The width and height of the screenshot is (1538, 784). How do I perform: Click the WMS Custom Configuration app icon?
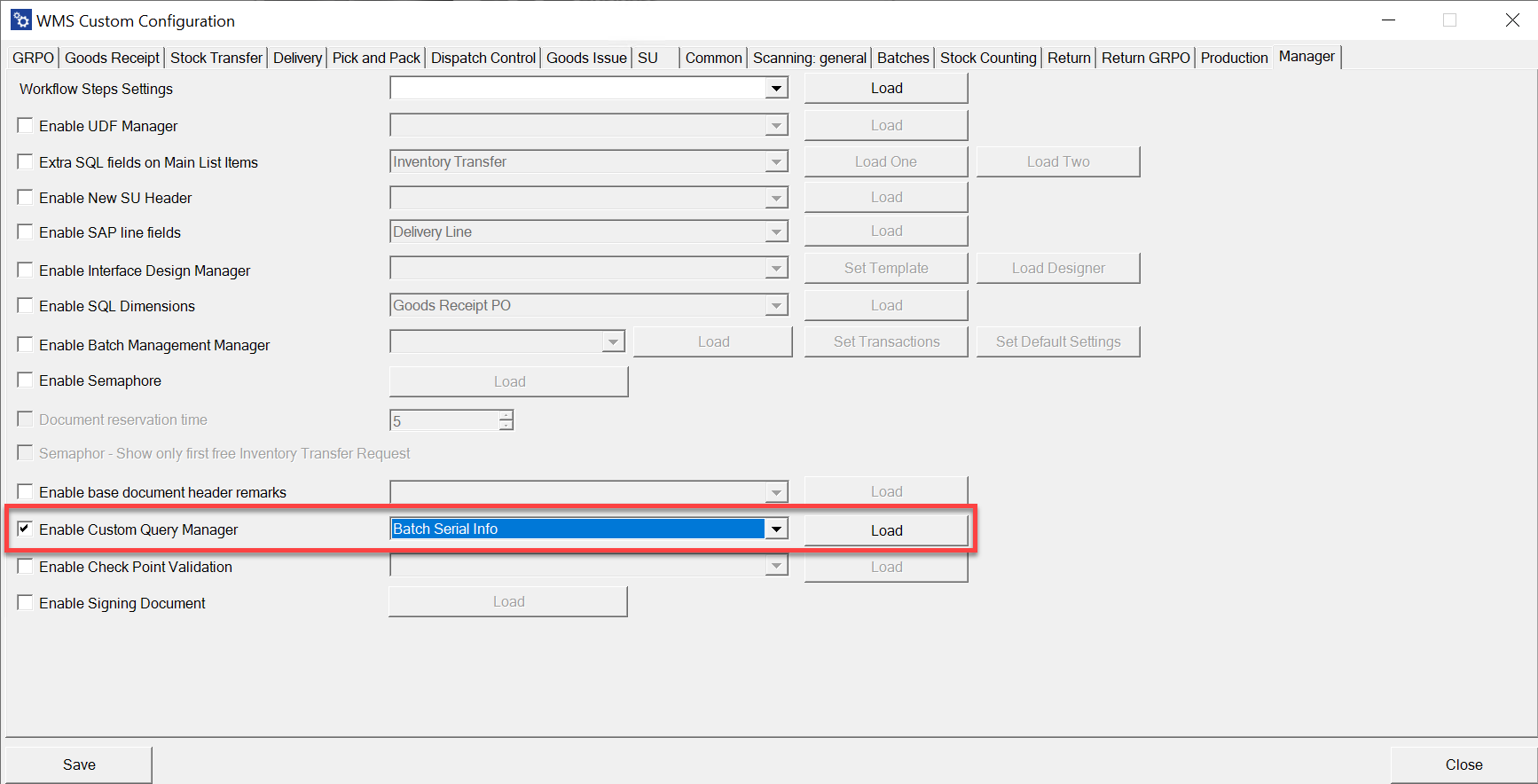point(21,20)
